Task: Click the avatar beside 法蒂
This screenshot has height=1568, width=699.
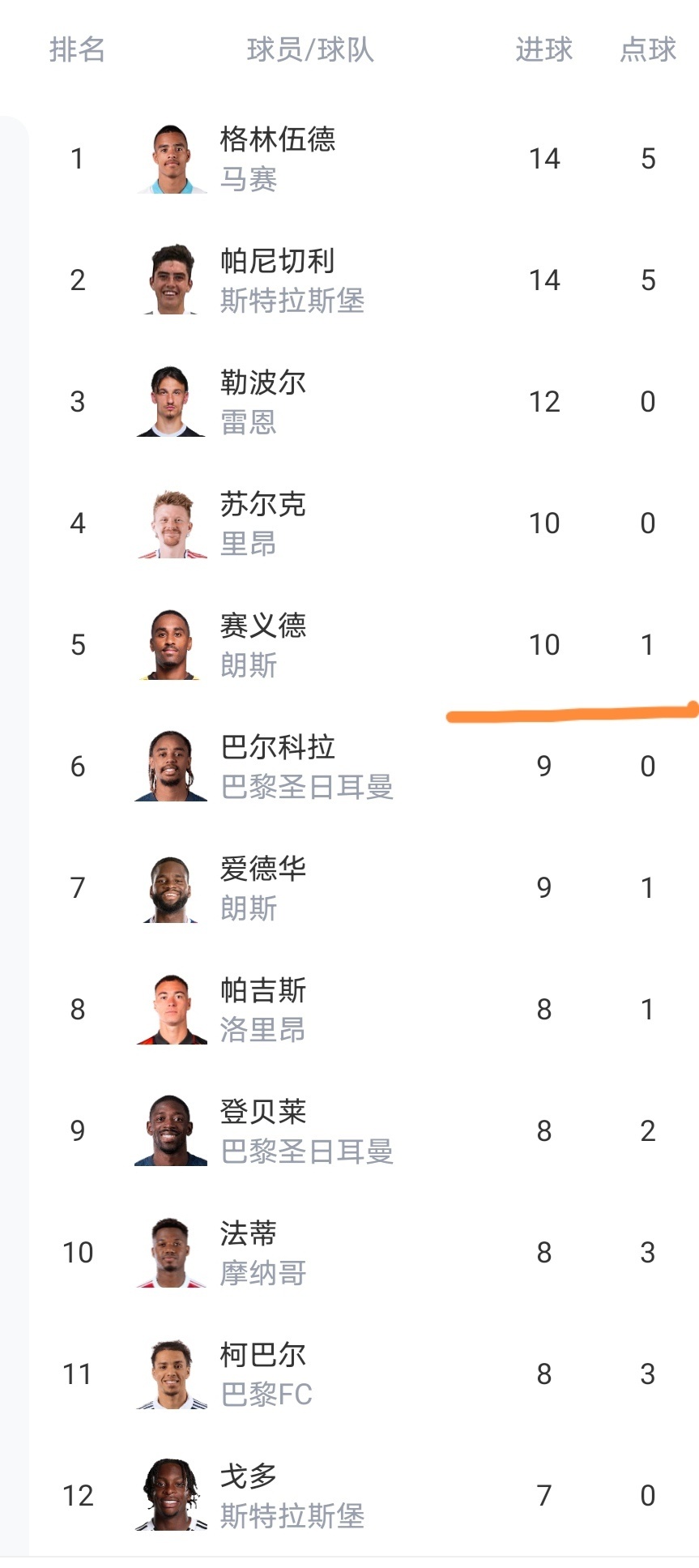Action: [x=171, y=1253]
